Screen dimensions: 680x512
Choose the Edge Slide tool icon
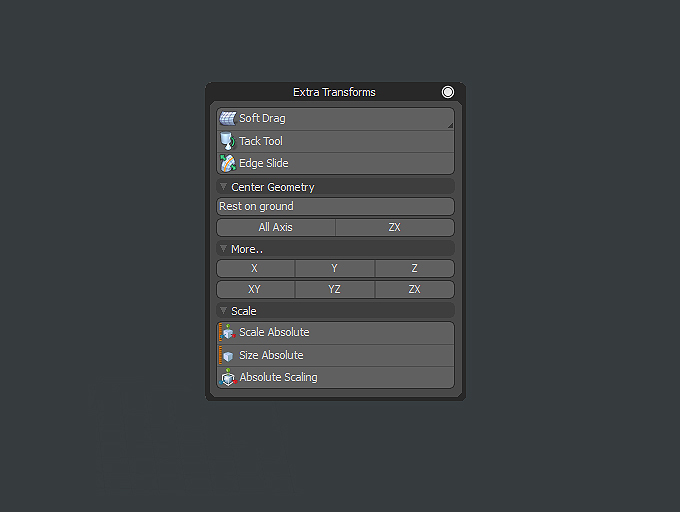point(228,163)
